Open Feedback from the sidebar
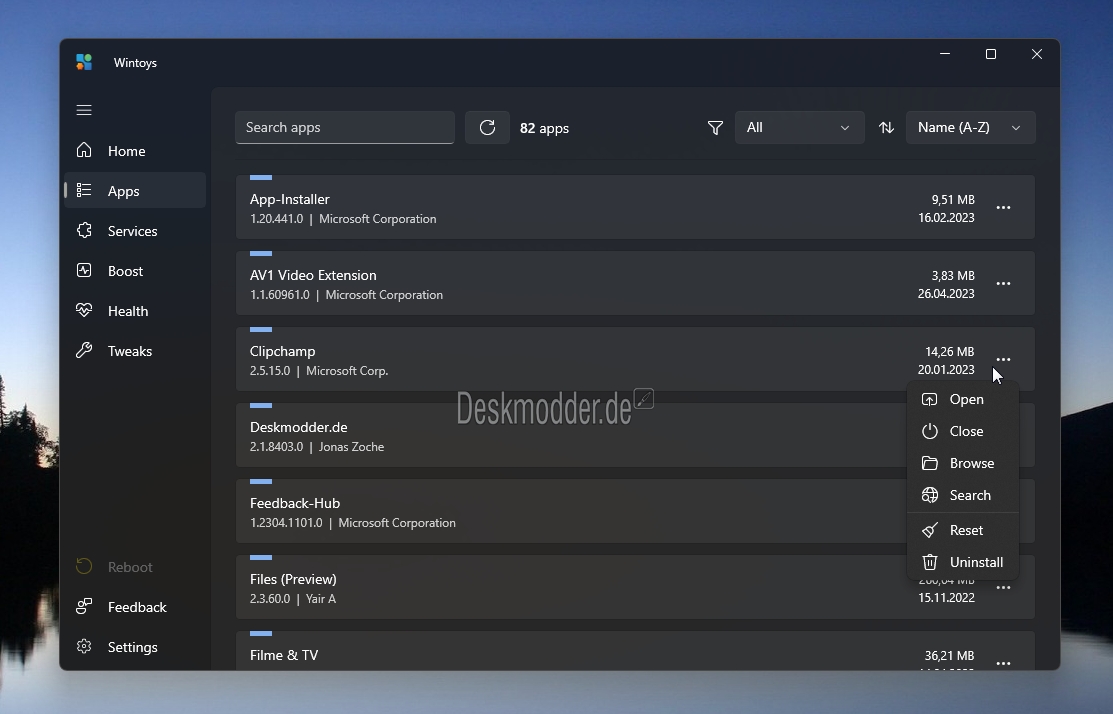 click(x=135, y=607)
